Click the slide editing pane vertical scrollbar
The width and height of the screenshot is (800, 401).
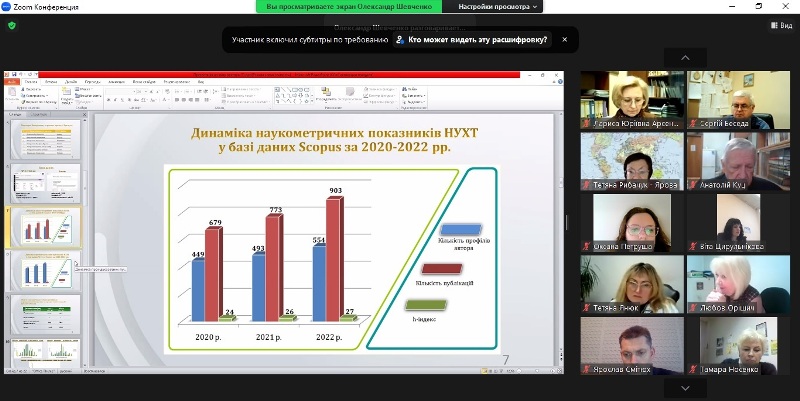(x=561, y=230)
